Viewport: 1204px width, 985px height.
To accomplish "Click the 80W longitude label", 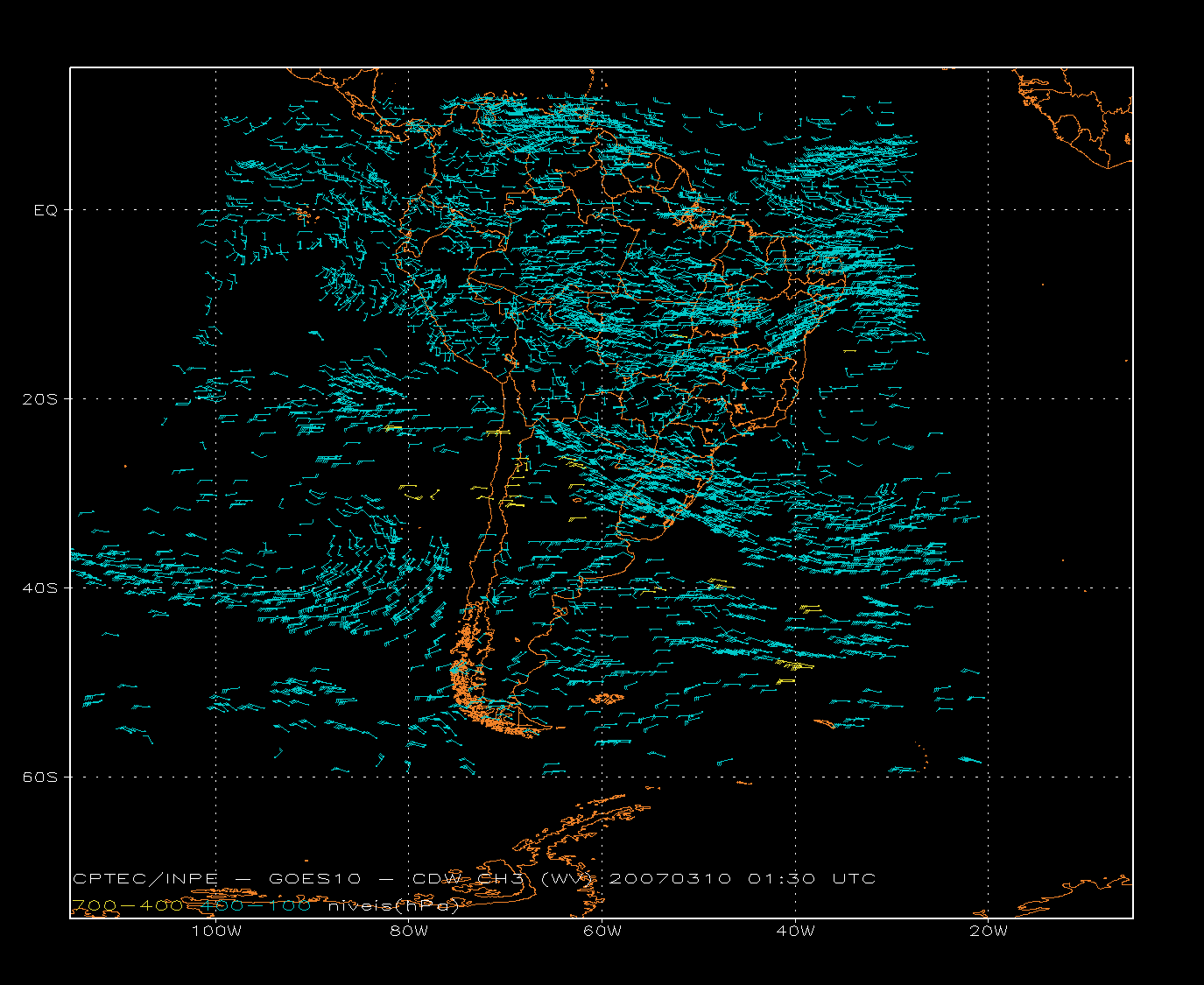I will click(409, 931).
